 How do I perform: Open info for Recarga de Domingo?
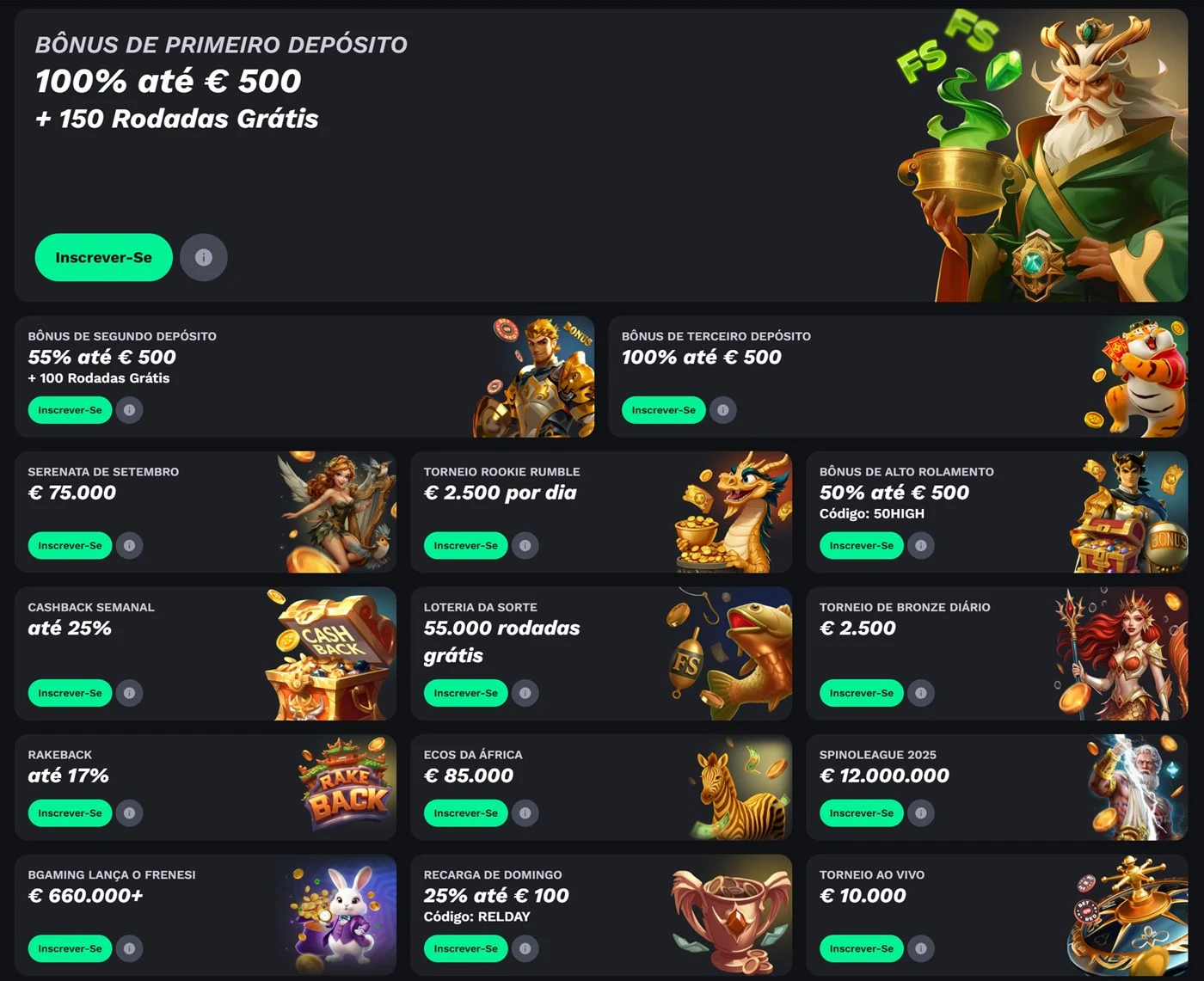coord(525,948)
